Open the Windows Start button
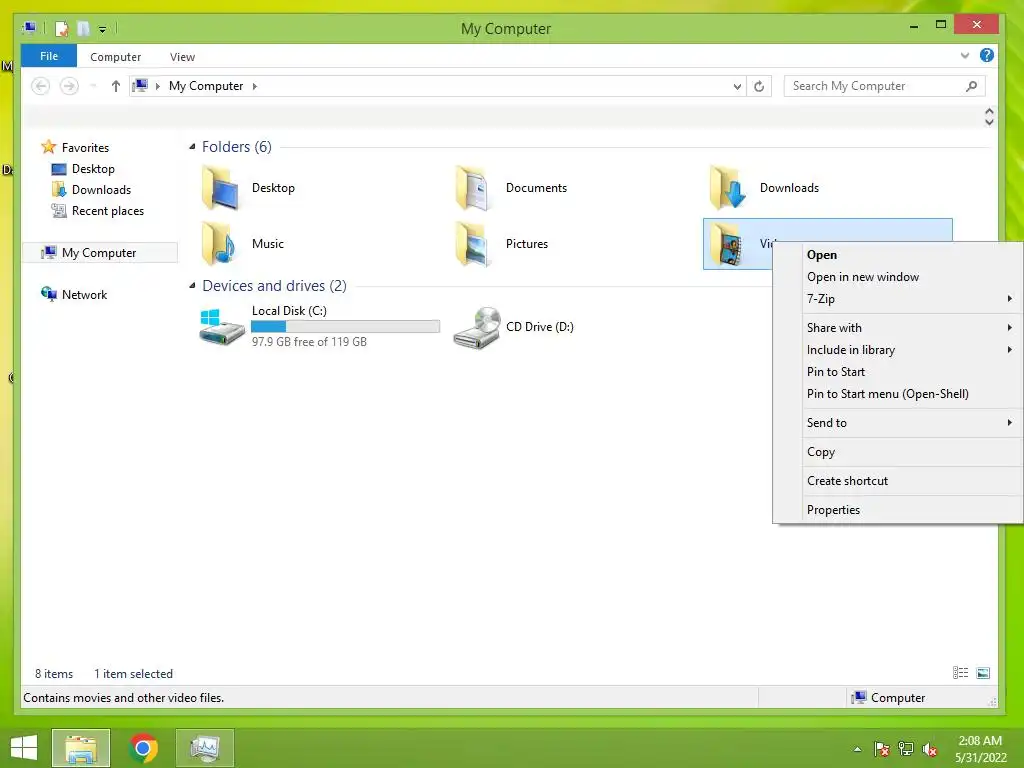This screenshot has height=768, width=1024. (x=24, y=748)
